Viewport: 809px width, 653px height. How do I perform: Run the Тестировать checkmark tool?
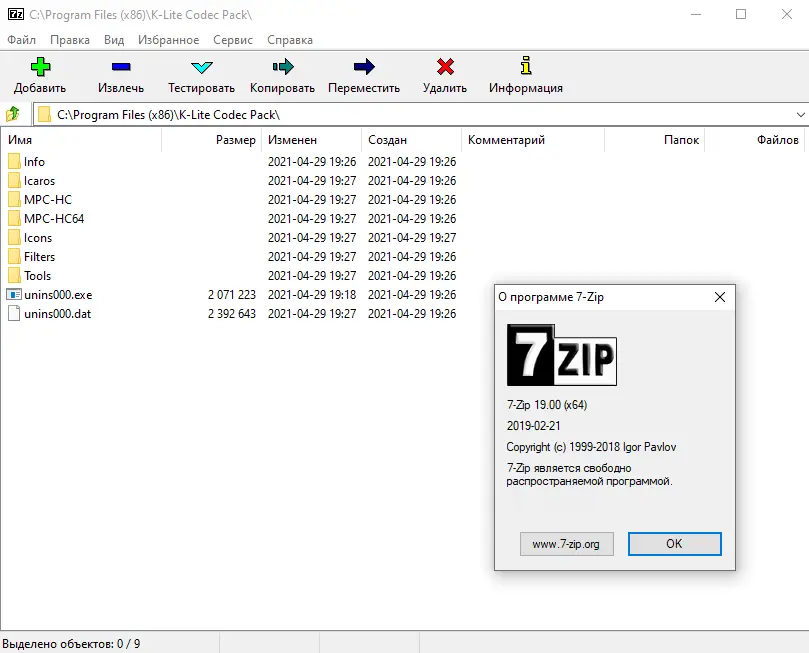point(202,67)
